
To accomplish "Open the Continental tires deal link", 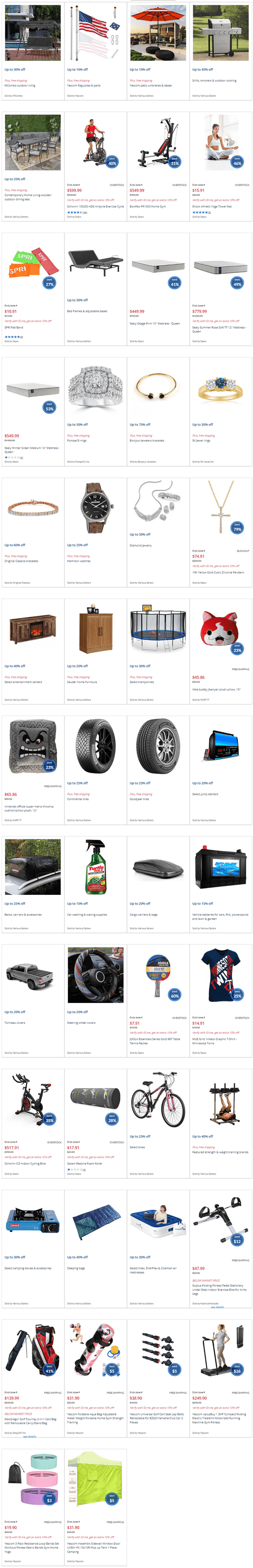I will (78, 799).
